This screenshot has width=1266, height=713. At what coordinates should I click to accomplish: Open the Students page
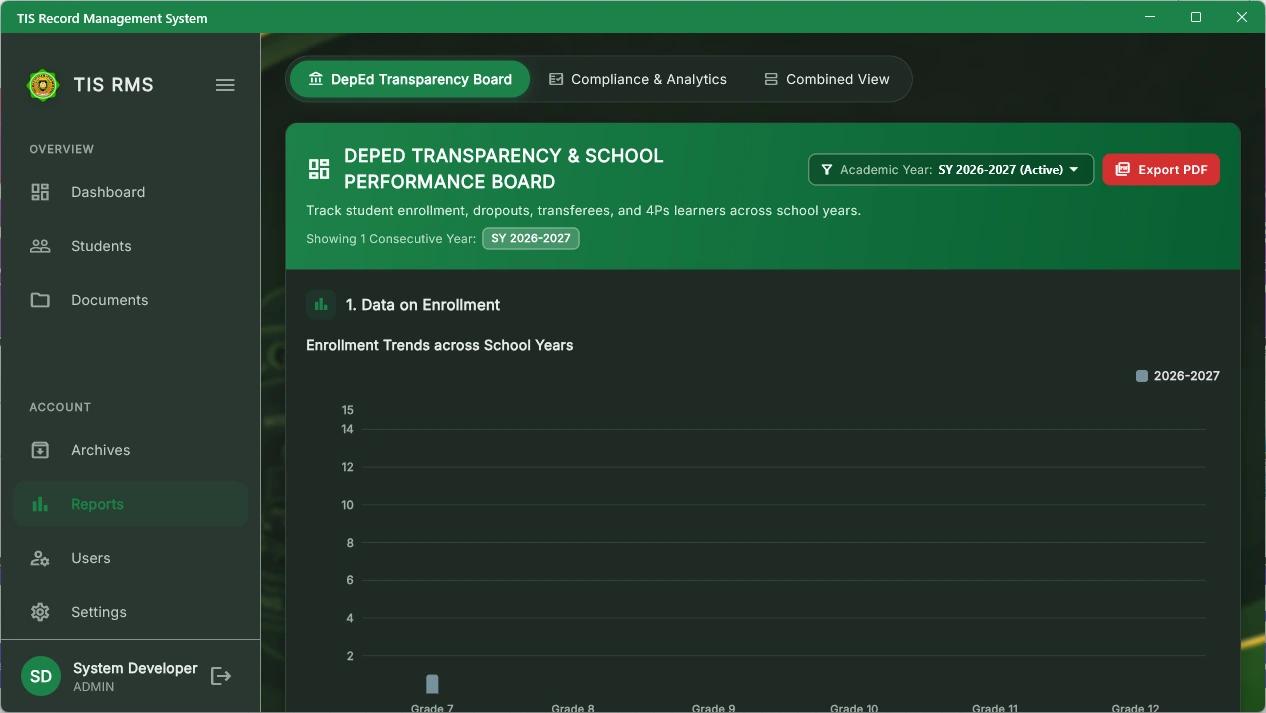130,246
